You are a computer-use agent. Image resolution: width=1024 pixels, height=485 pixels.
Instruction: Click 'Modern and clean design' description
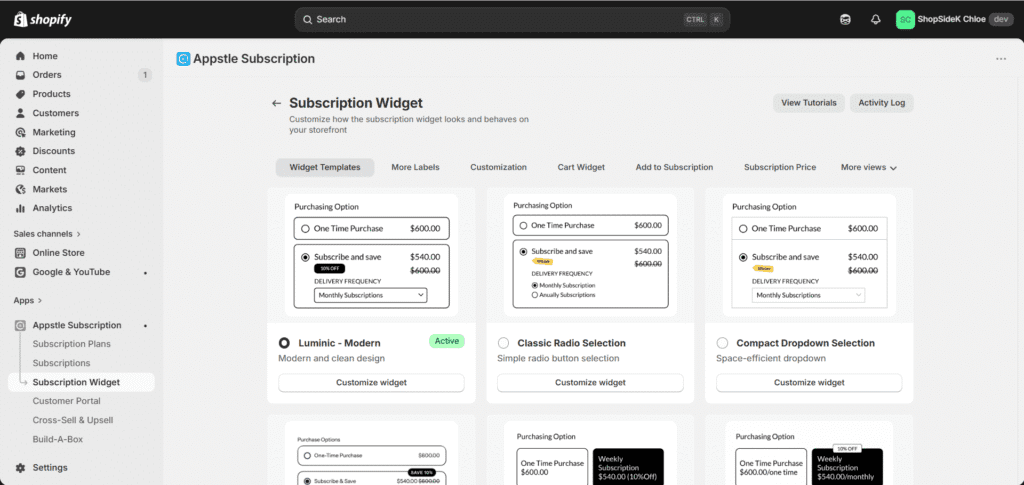(332, 358)
